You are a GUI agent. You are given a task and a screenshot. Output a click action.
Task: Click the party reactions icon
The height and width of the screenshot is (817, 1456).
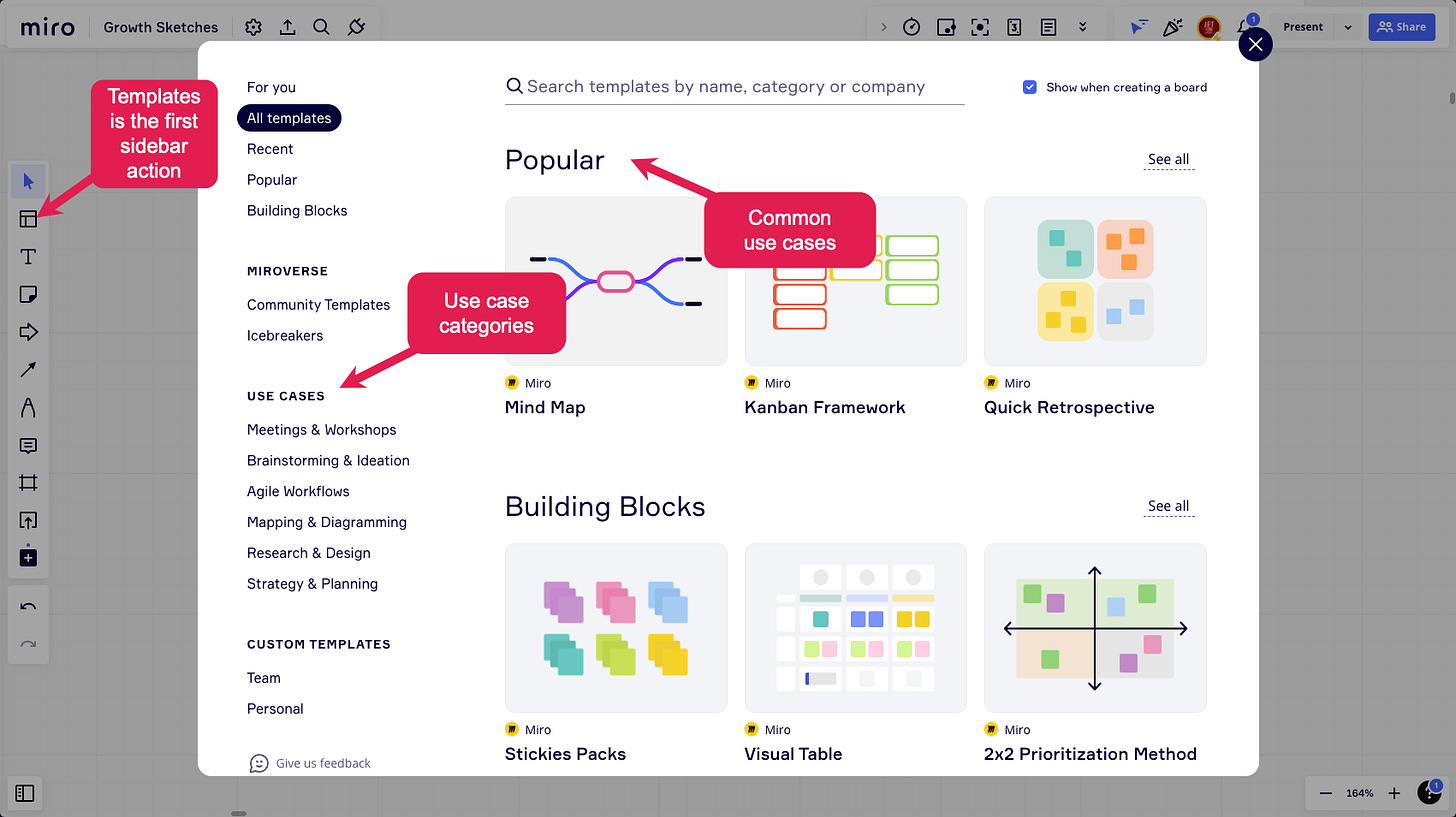coord(1173,27)
